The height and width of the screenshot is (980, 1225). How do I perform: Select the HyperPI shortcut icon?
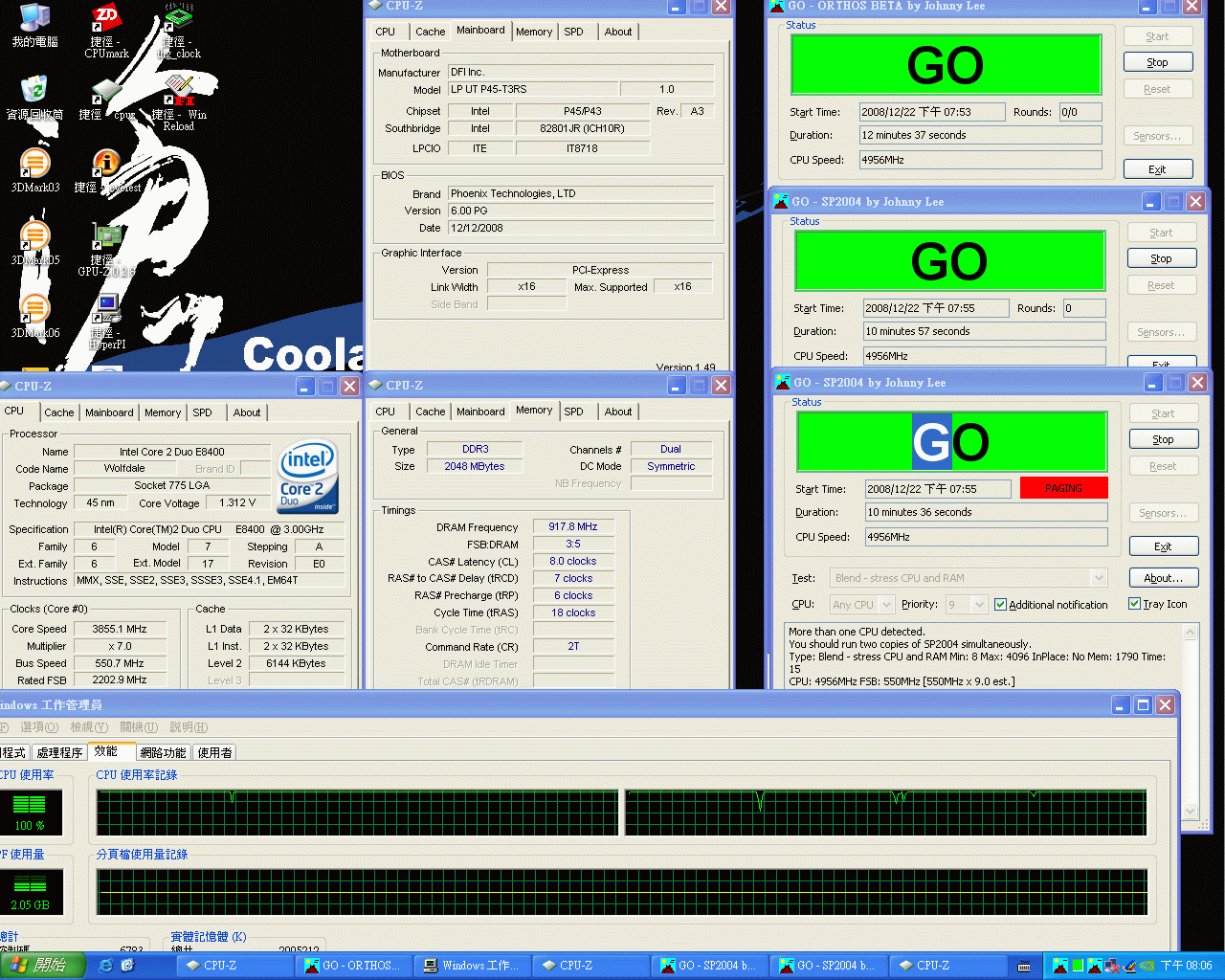(107, 322)
